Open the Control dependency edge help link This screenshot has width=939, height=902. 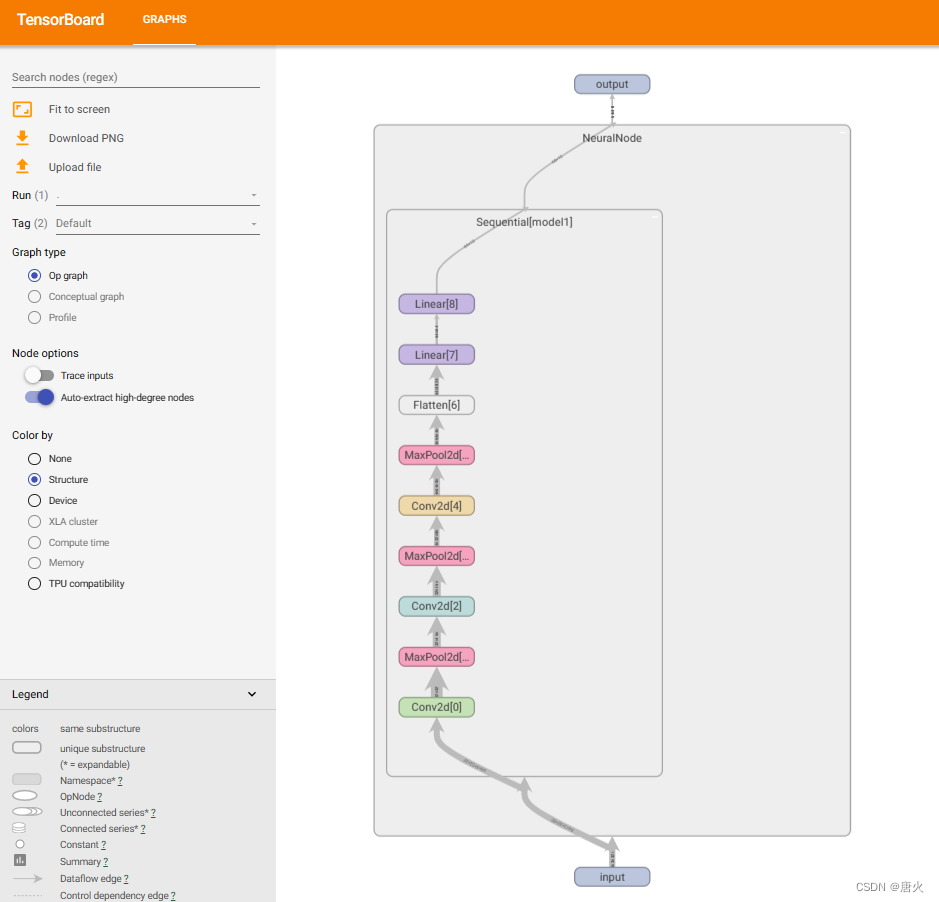173,895
